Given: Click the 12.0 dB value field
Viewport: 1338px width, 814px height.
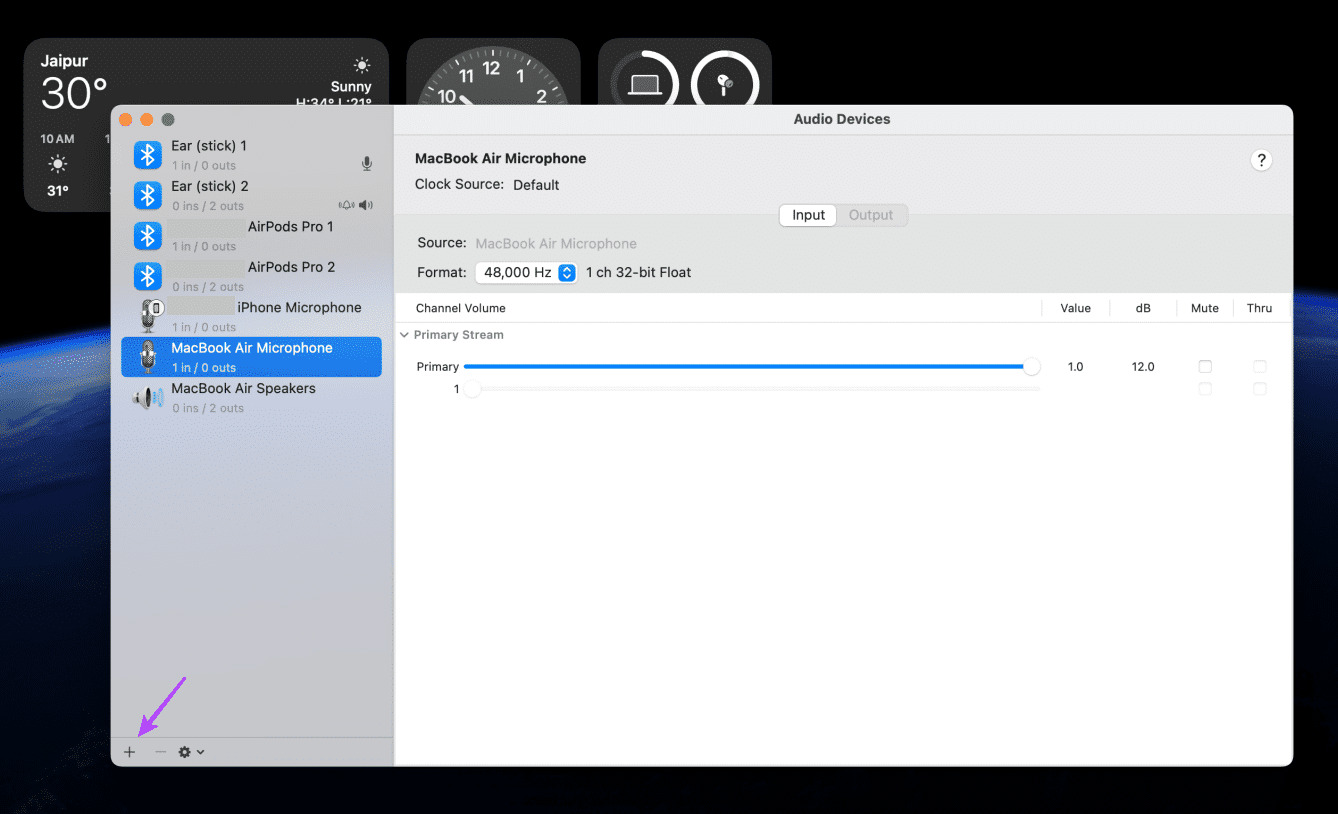Looking at the screenshot, I should (1143, 367).
